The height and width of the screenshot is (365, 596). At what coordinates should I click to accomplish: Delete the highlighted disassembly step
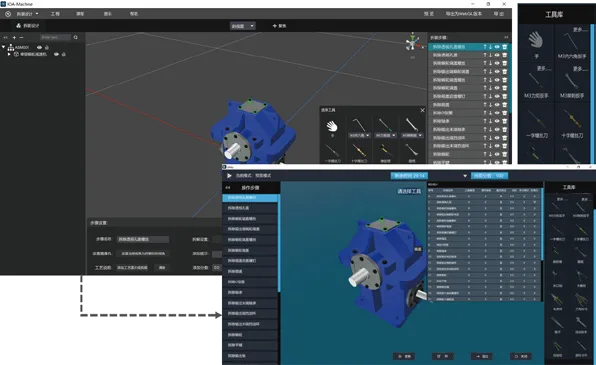(x=504, y=47)
